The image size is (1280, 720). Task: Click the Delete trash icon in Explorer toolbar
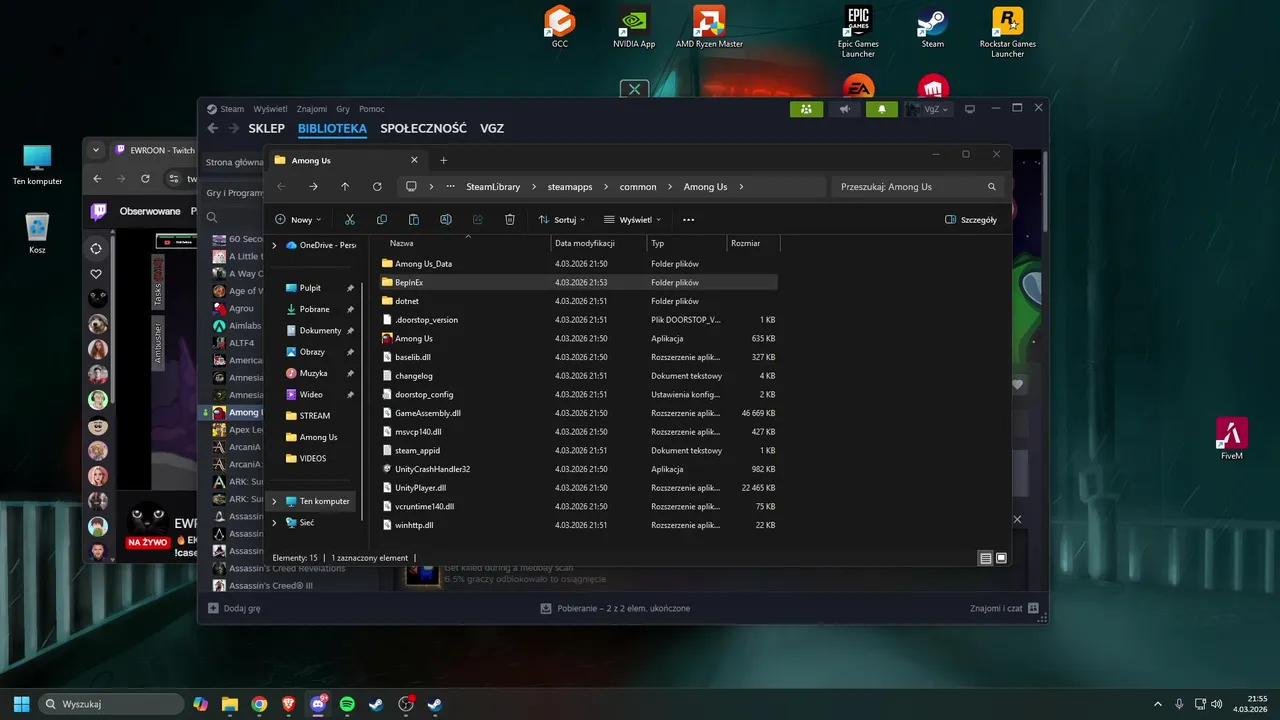[x=509, y=219]
